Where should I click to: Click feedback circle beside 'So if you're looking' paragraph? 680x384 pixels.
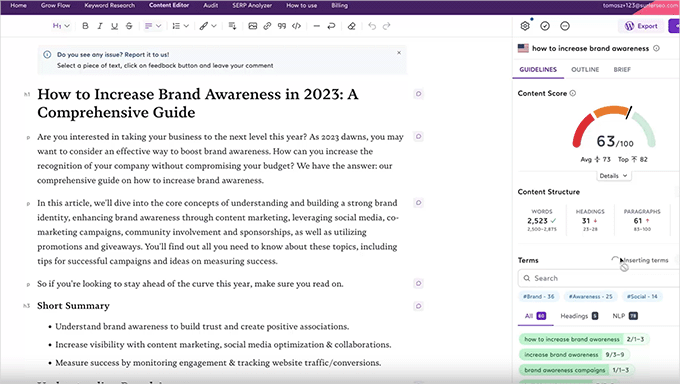tap(418, 283)
